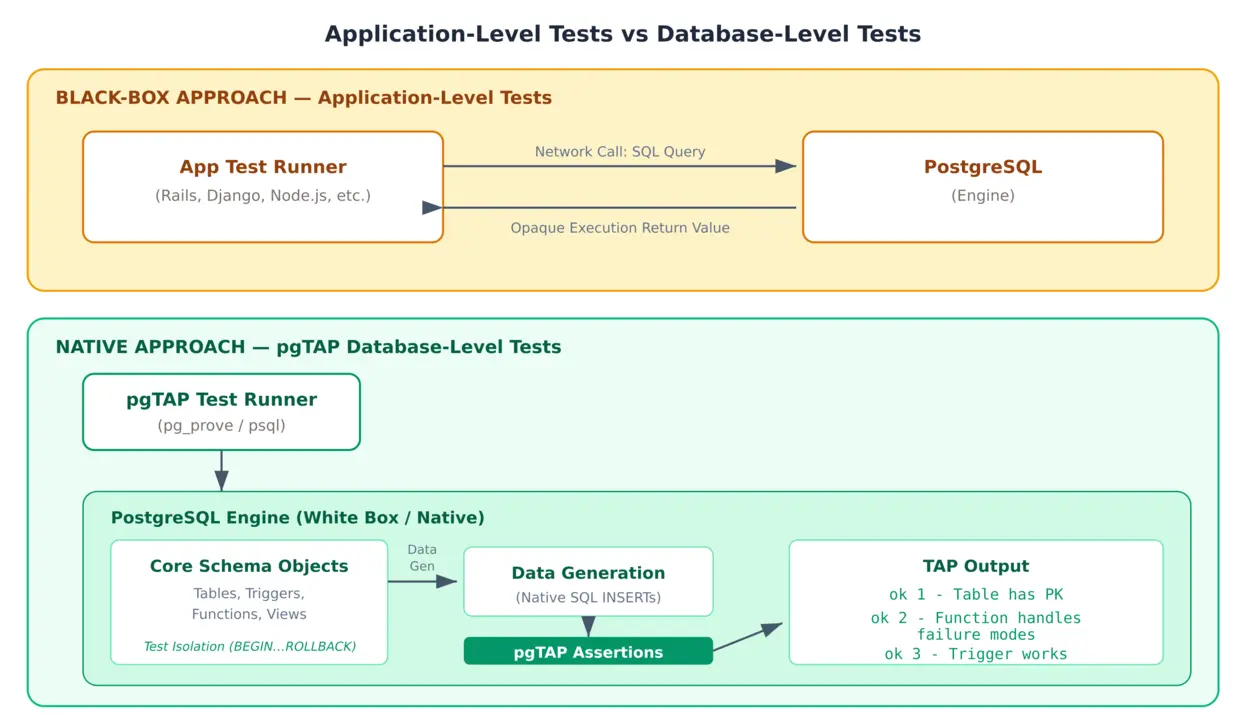Image resolution: width=1246 pixels, height=720 pixels.
Task: Click 'ok 2 - Function handles failure modes' line
Action: 976,626
